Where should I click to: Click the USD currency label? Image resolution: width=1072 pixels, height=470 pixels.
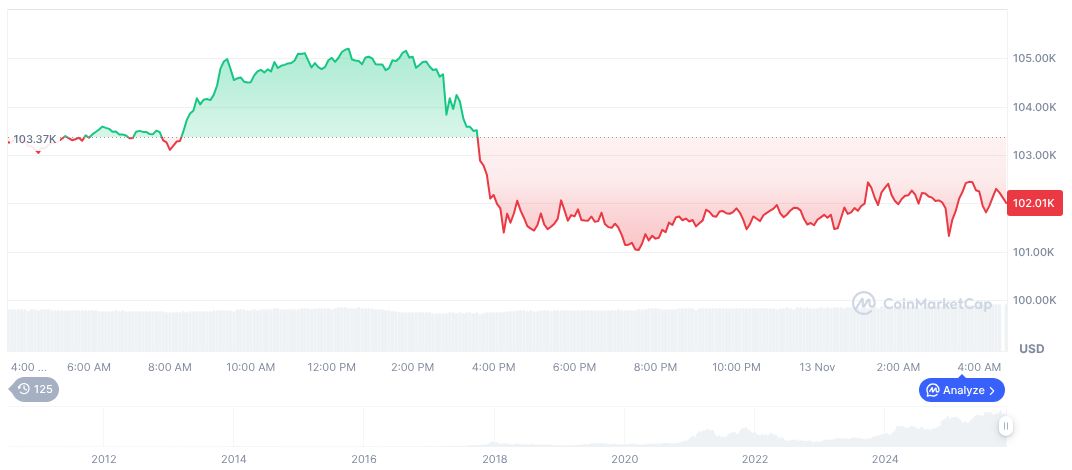1031,349
